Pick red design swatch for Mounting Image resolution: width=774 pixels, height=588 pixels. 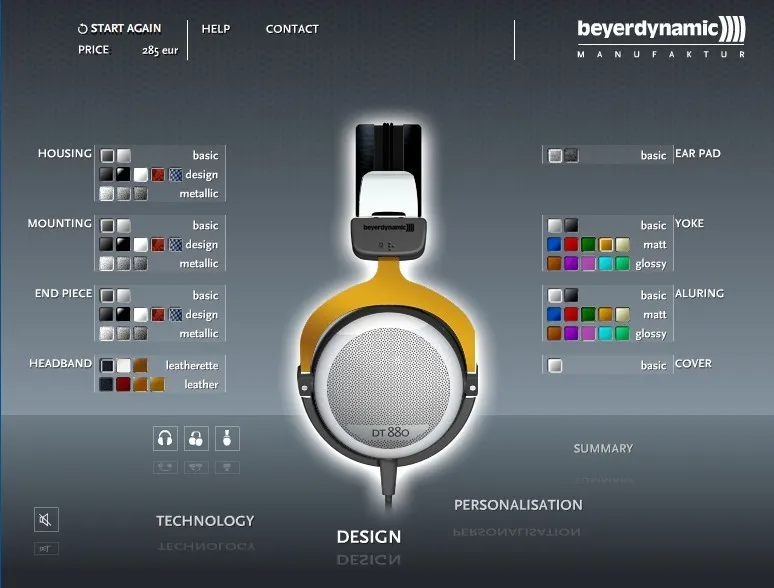coord(157,245)
